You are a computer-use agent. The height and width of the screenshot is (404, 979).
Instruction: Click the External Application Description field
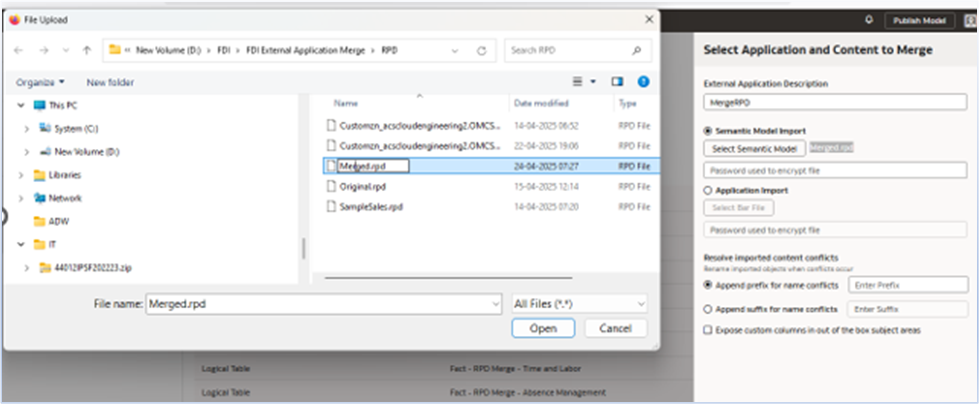coord(835,102)
